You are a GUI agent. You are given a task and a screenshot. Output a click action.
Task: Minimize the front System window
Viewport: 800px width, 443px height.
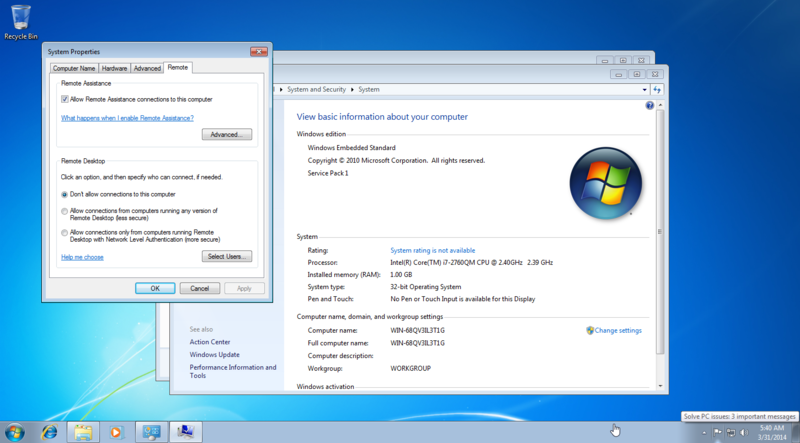pyautogui.click(x=618, y=75)
